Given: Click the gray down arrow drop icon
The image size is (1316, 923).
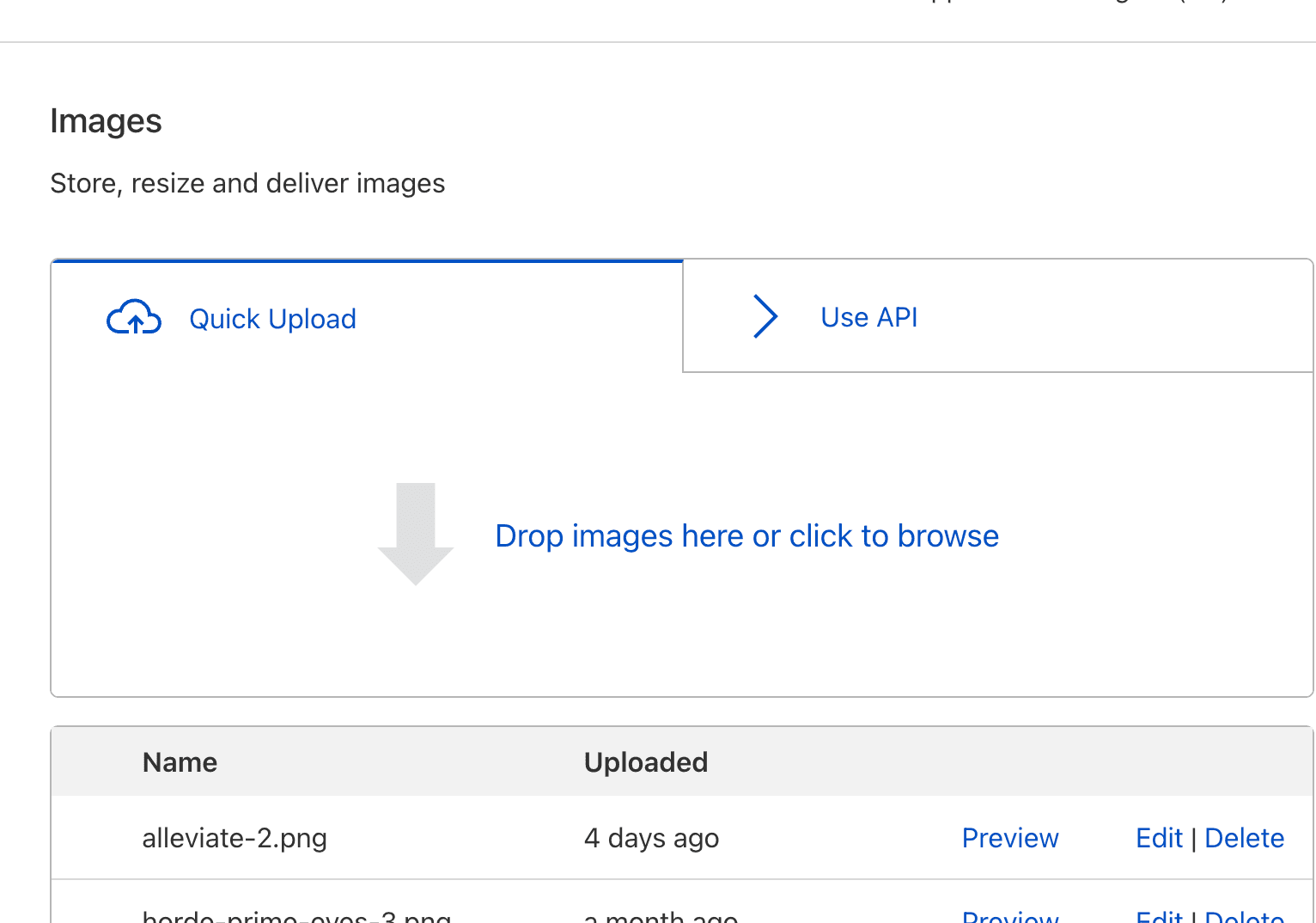Looking at the screenshot, I should coord(416,534).
